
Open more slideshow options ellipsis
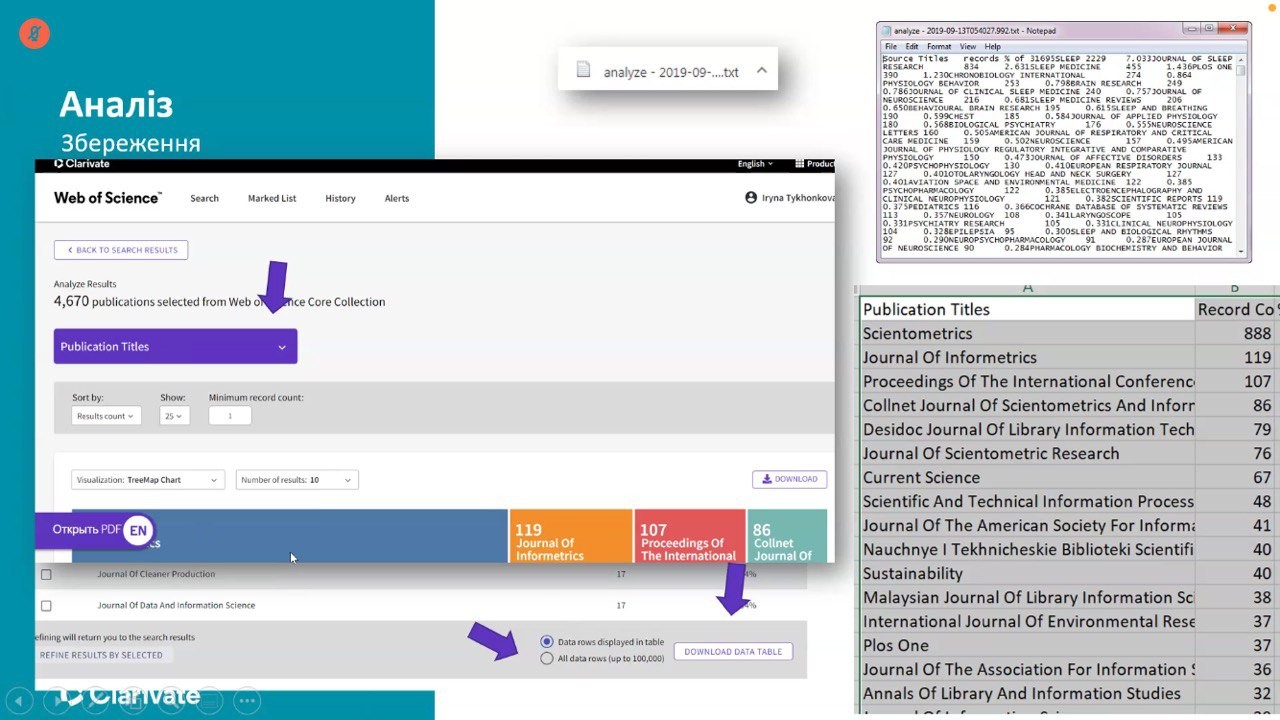tap(247, 701)
